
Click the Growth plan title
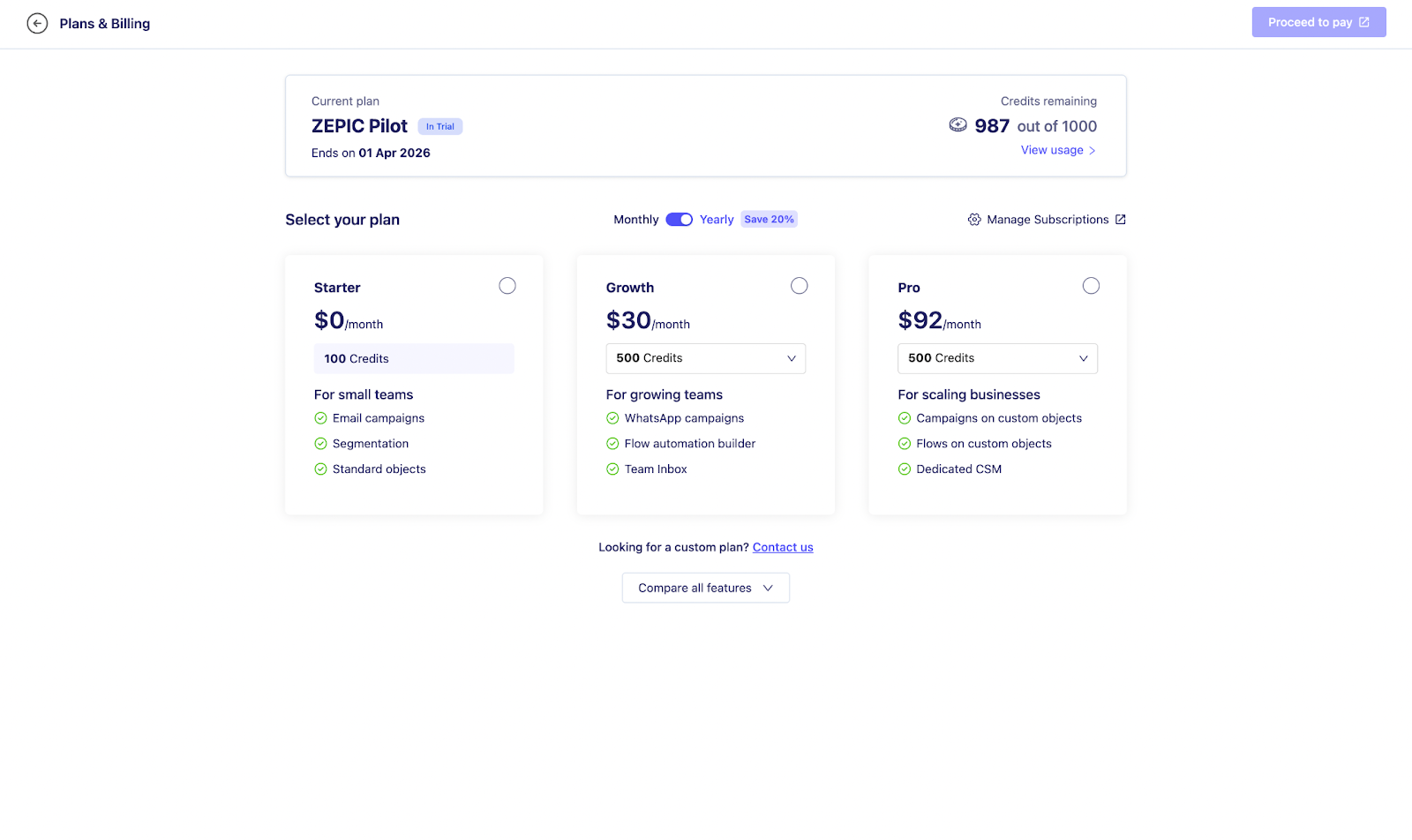pyautogui.click(x=630, y=288)
